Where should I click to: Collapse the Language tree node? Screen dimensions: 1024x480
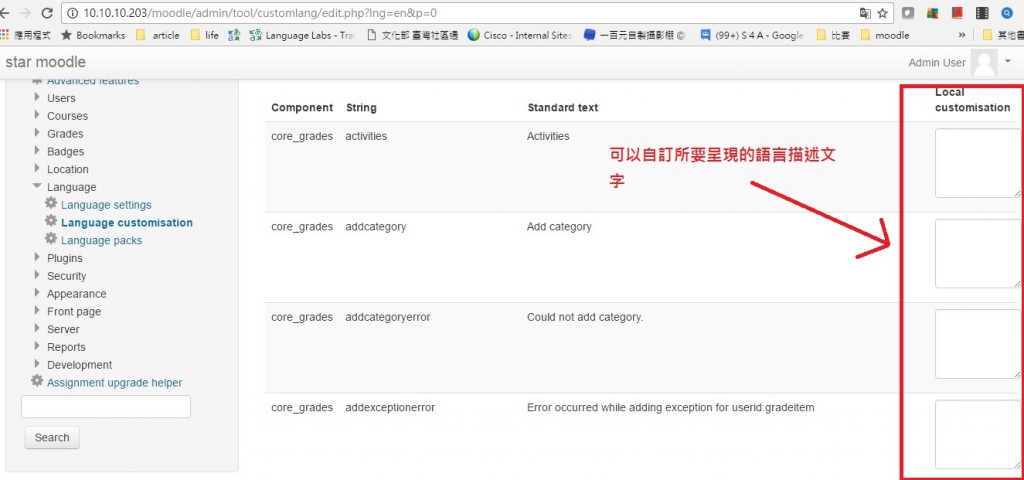[37, 186]
